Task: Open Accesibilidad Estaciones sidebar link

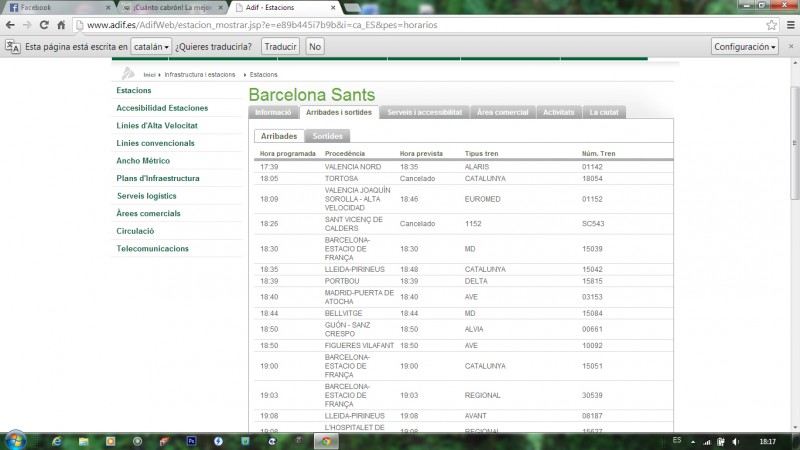Action: [162, 108]
